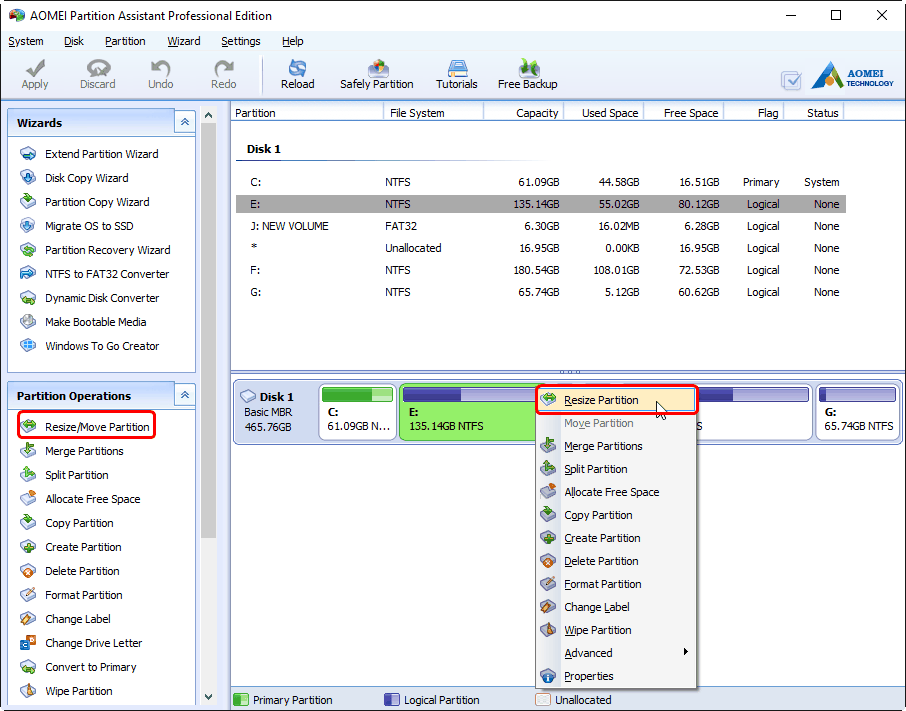Open the Dynamic Disk Converter
The height and width of the screenshot is (711, 906).
(89, 298)
